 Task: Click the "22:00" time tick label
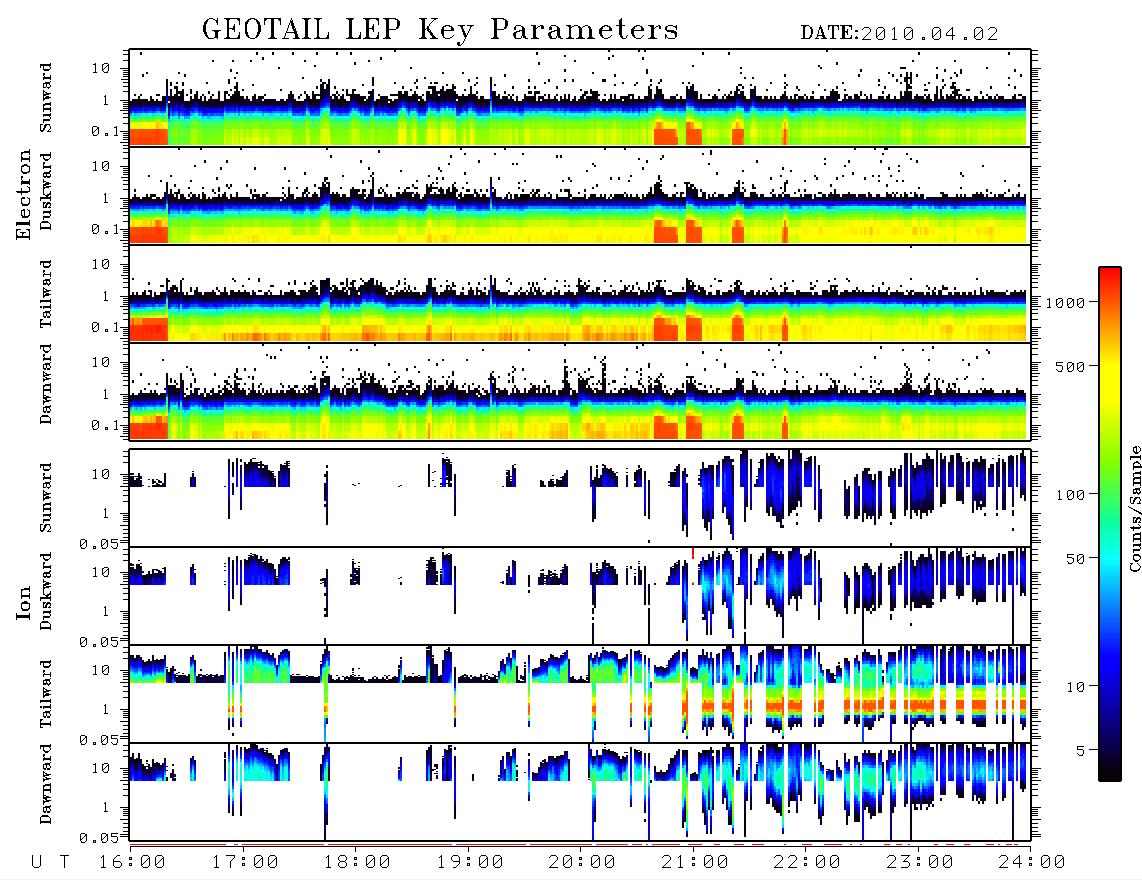click(807, 863)
